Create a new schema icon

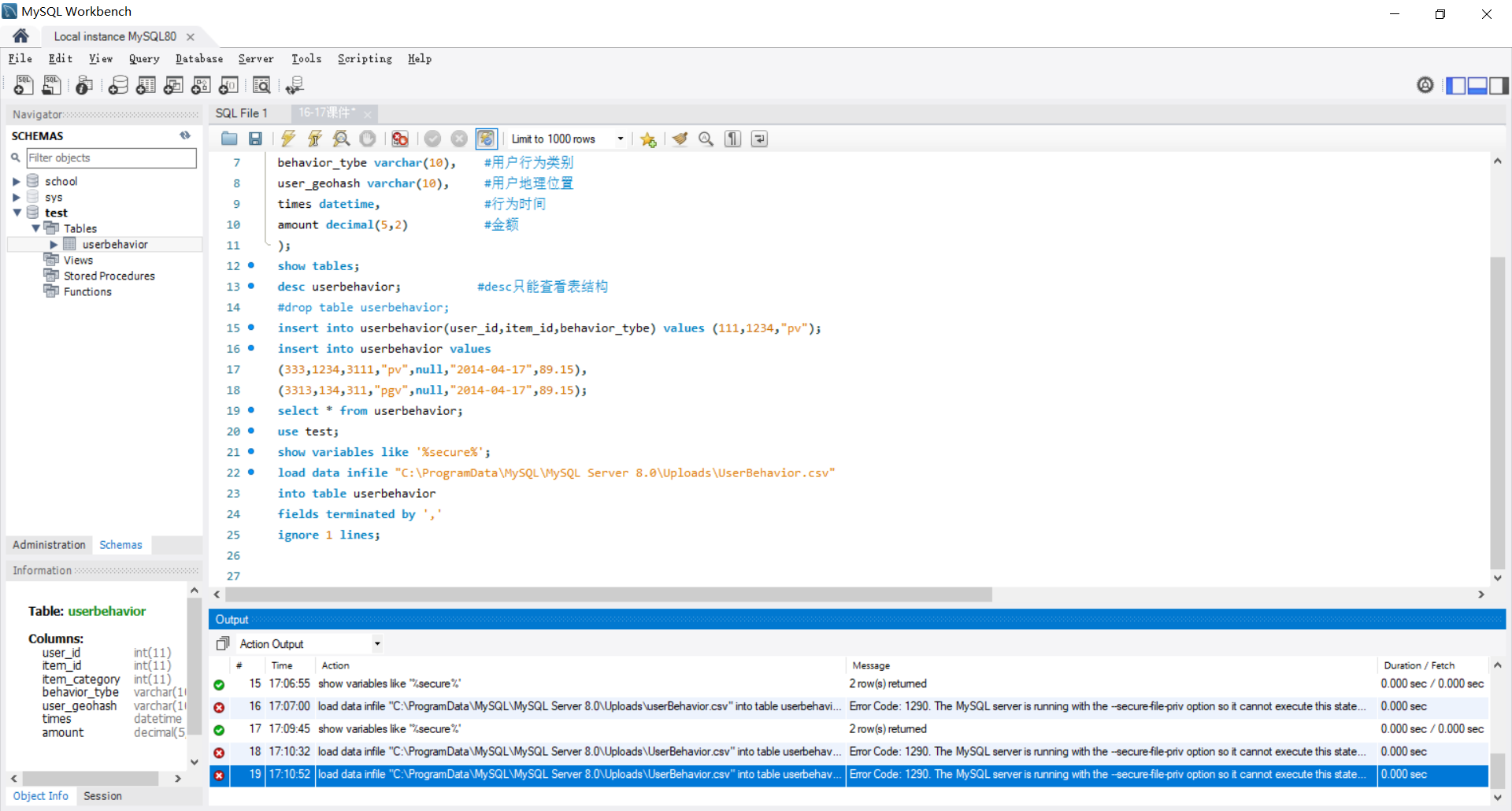tap(118, 85)
